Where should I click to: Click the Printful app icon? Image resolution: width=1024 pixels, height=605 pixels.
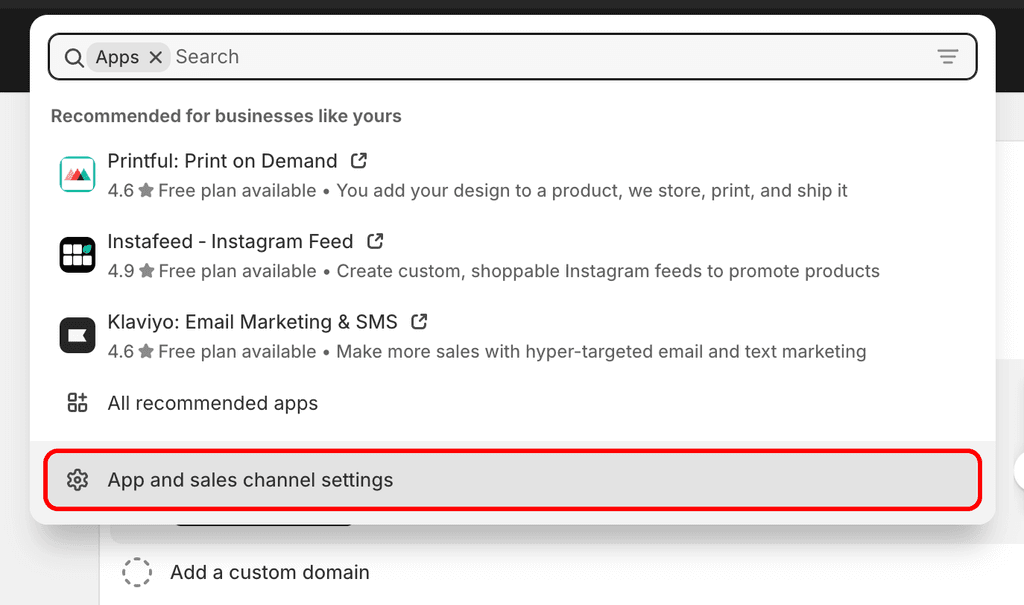tap(77, 175)
